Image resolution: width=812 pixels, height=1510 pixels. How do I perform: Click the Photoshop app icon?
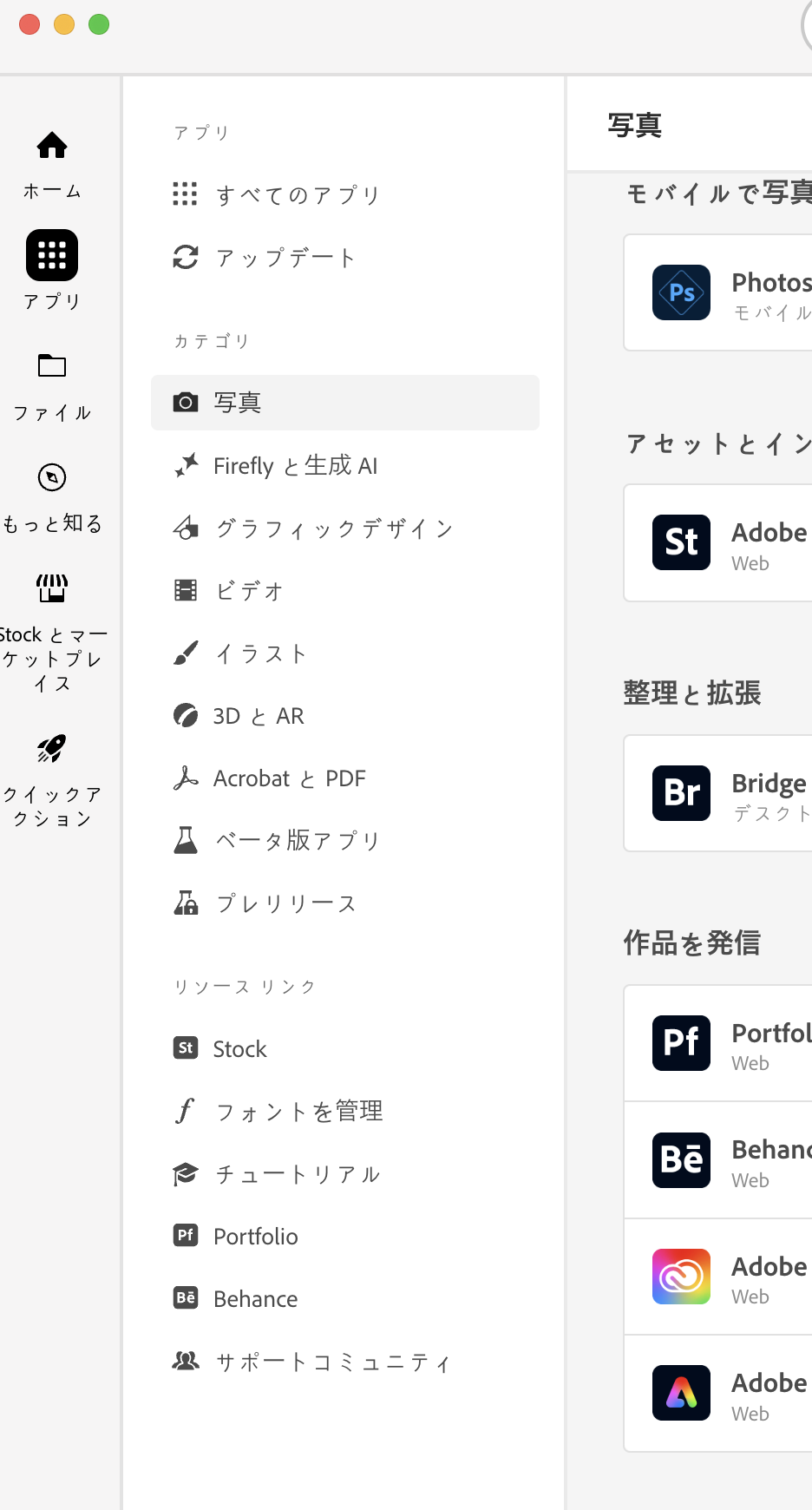[682, 292]
